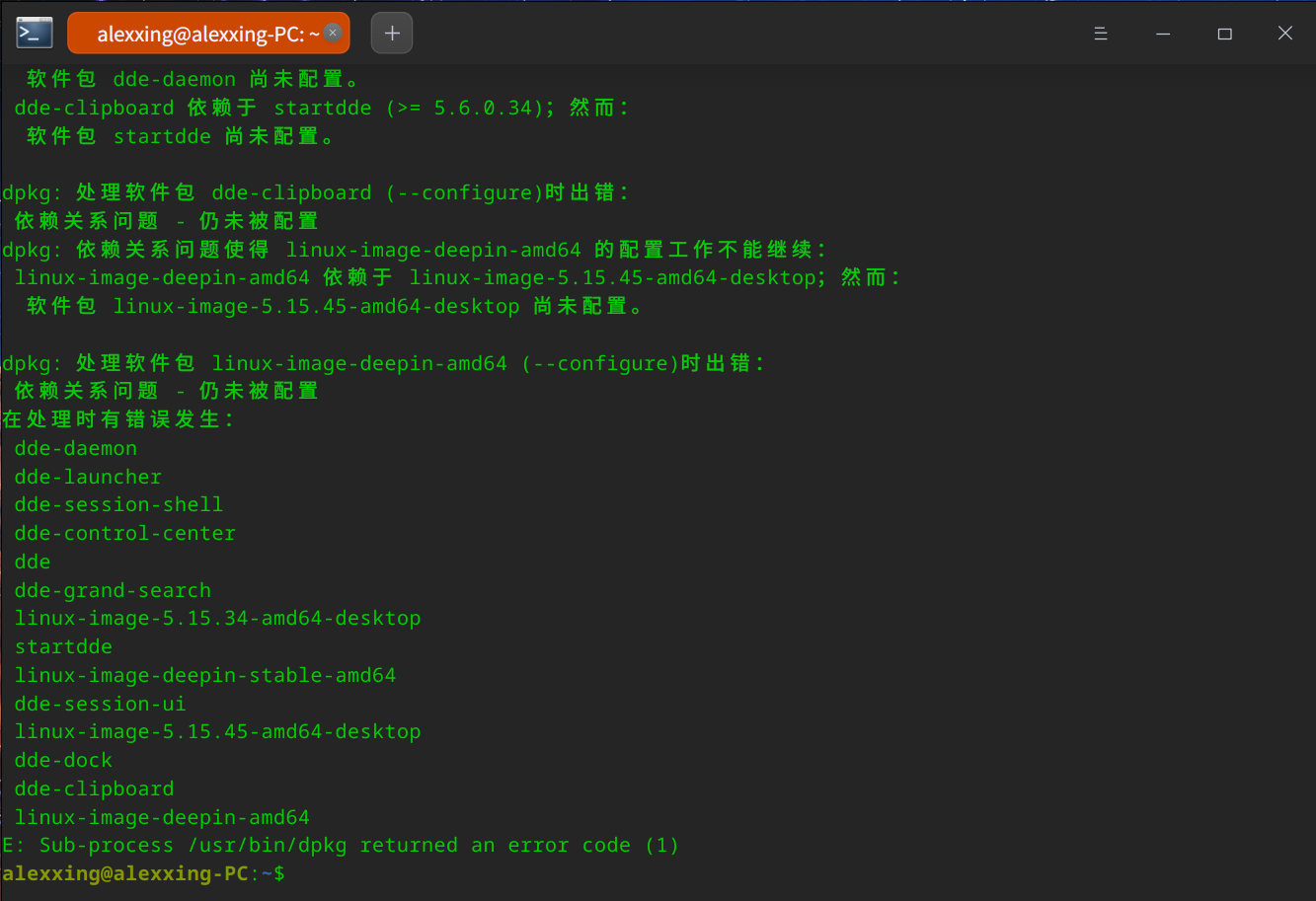This screenshot has height=901, width=1316.
Task: Click the dde-control-center entry
Action: click(124, 533)
